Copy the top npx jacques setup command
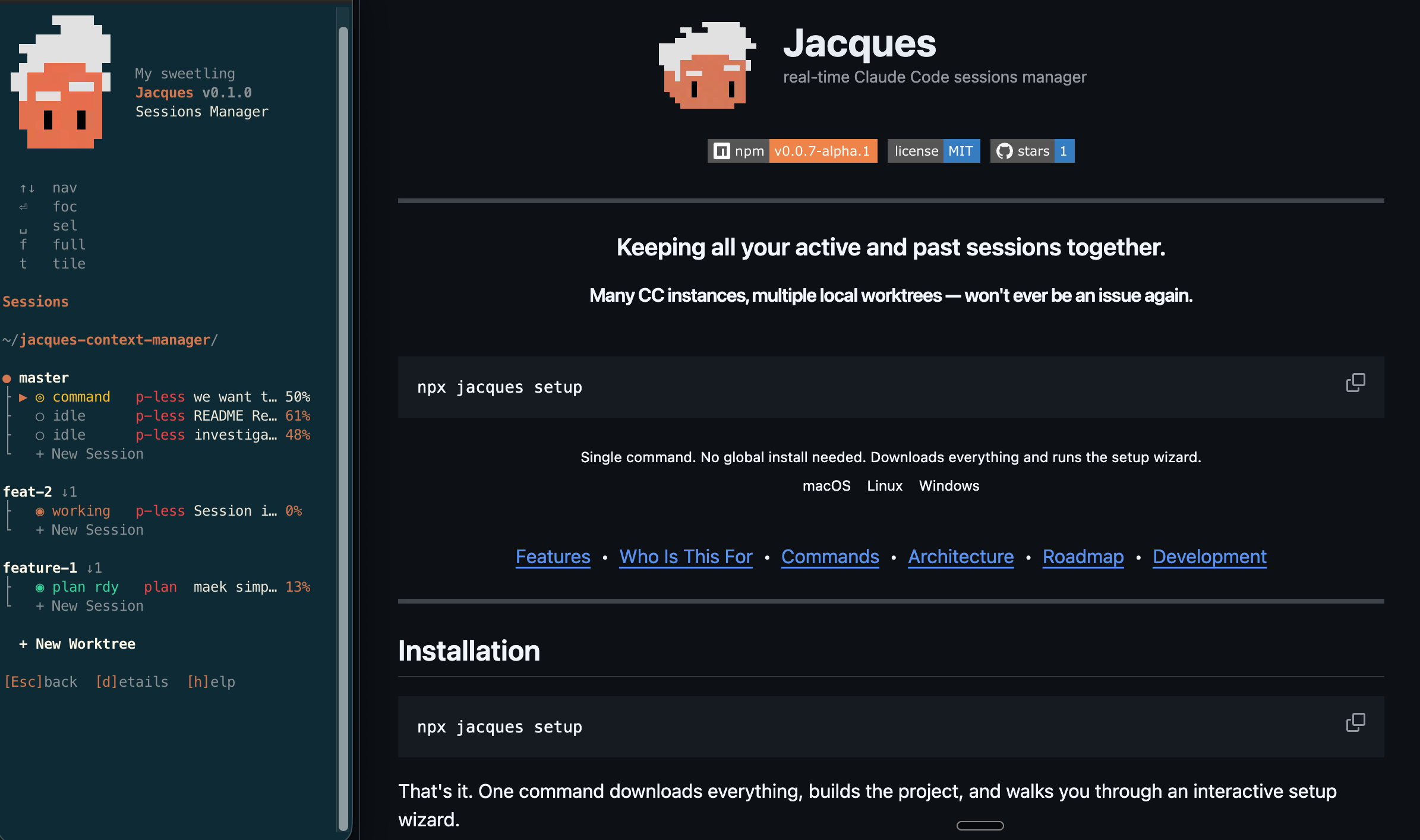Image resolution: width=1420 pixels, height=840 pixels. click(x=1355, y=383)
